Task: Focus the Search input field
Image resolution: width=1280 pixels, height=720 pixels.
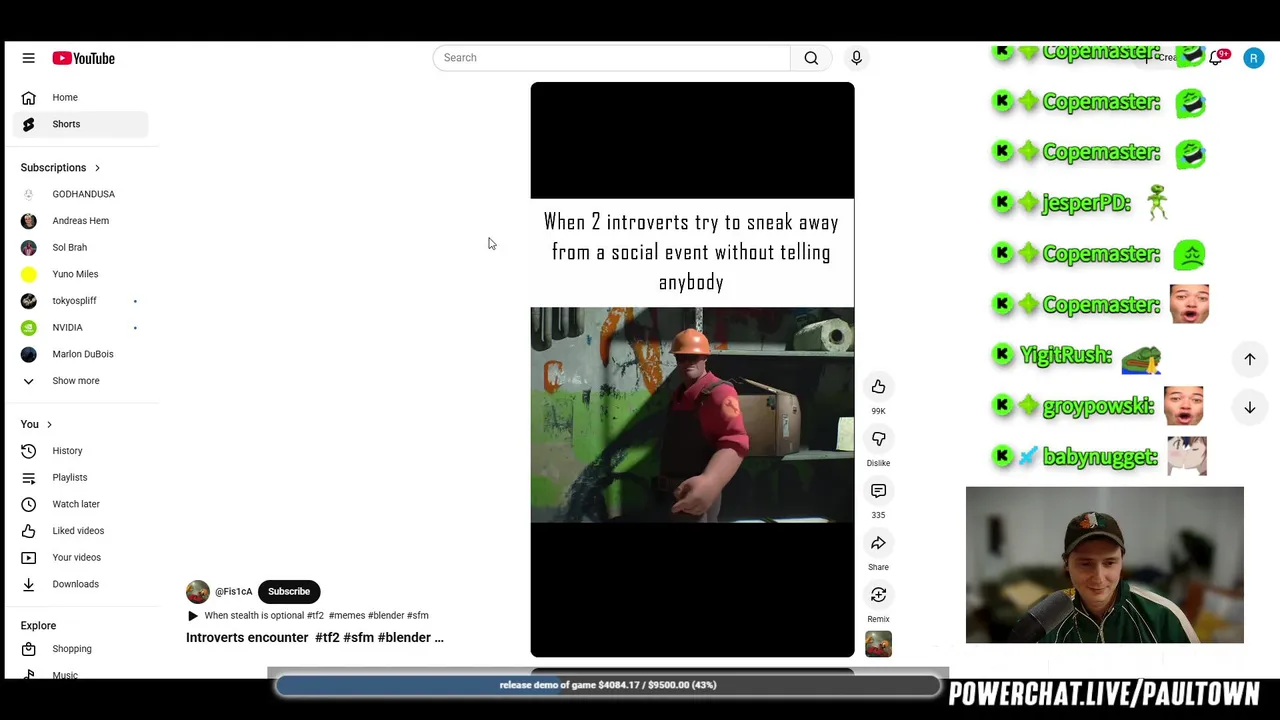Action: click(x=611, y=58)
